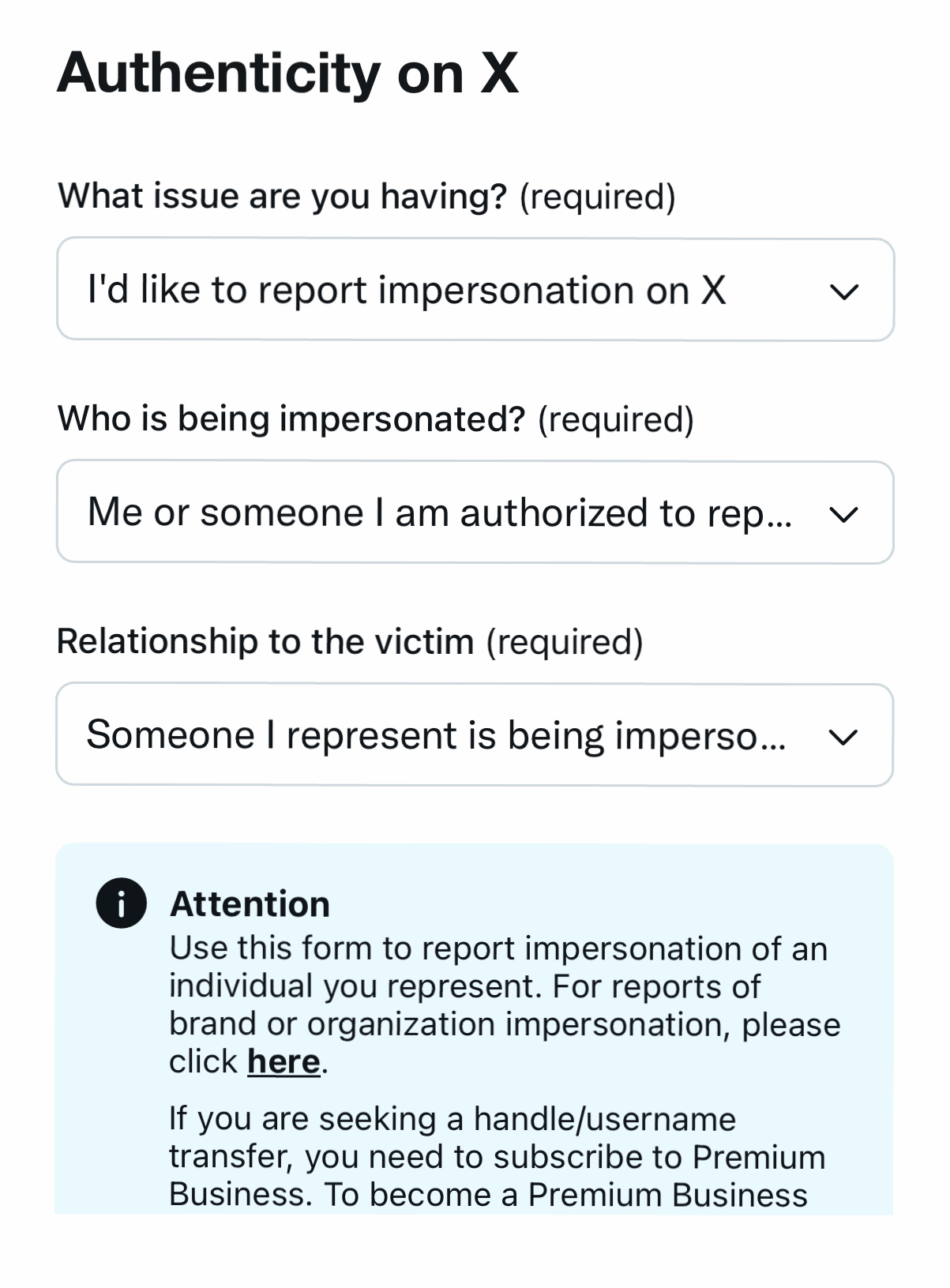Image resolution: width=950 pixels, height=1288 pixels.
Task: Click the bold 'Attention' heading
Action: [x=250, y=904]
